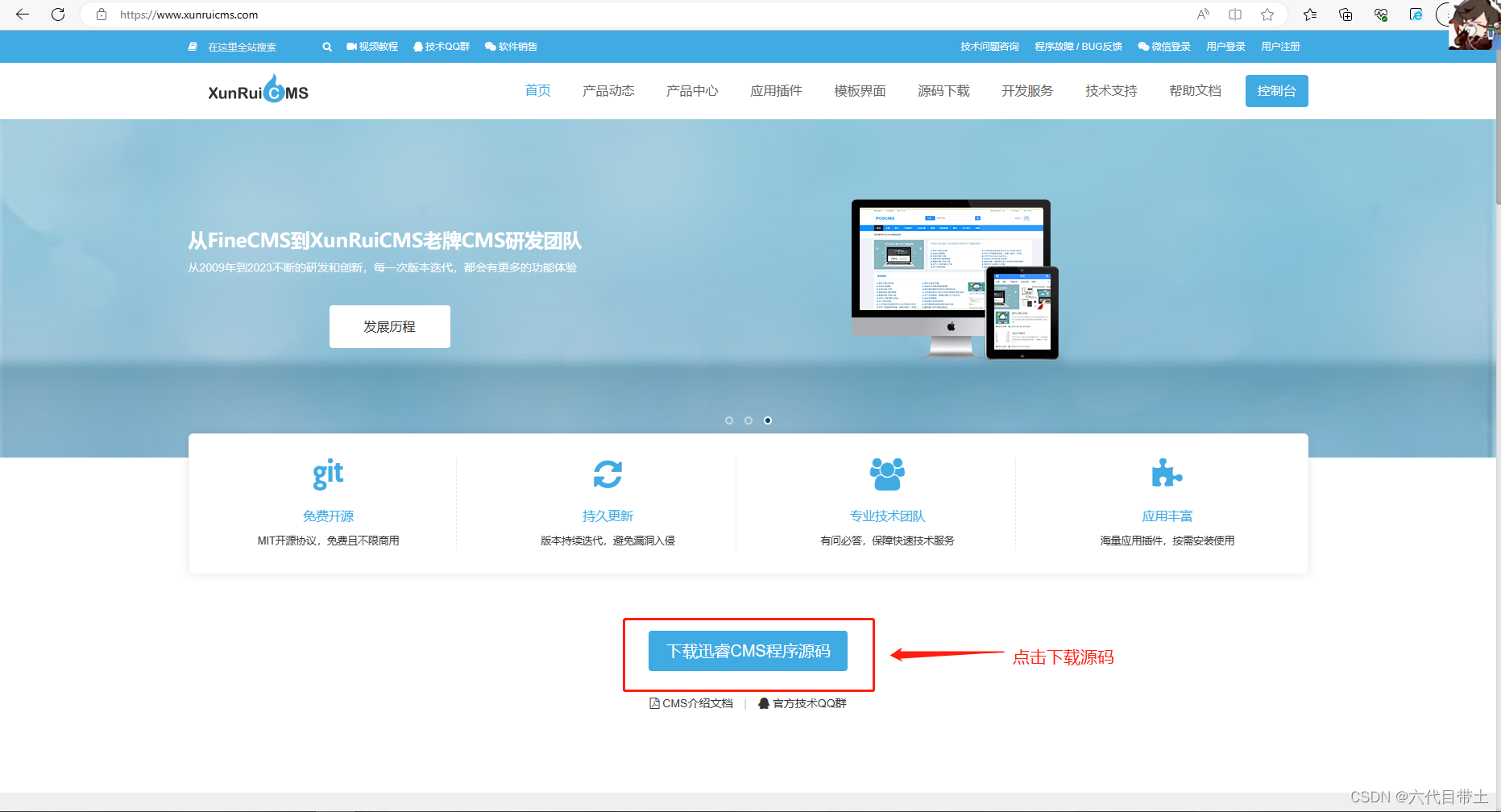Open the 产品中心 menu item
The width and height of the screenshot is (1501, 812).
pos(692,90)
